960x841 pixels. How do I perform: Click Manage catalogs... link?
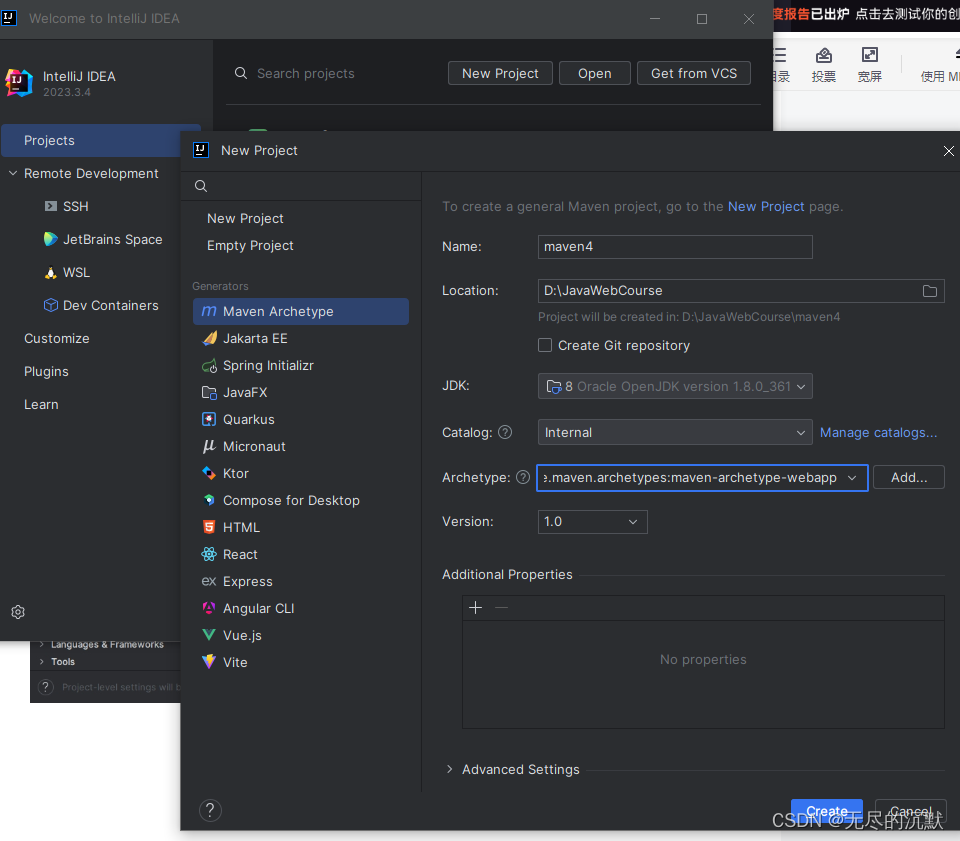(x=878, y=432)
